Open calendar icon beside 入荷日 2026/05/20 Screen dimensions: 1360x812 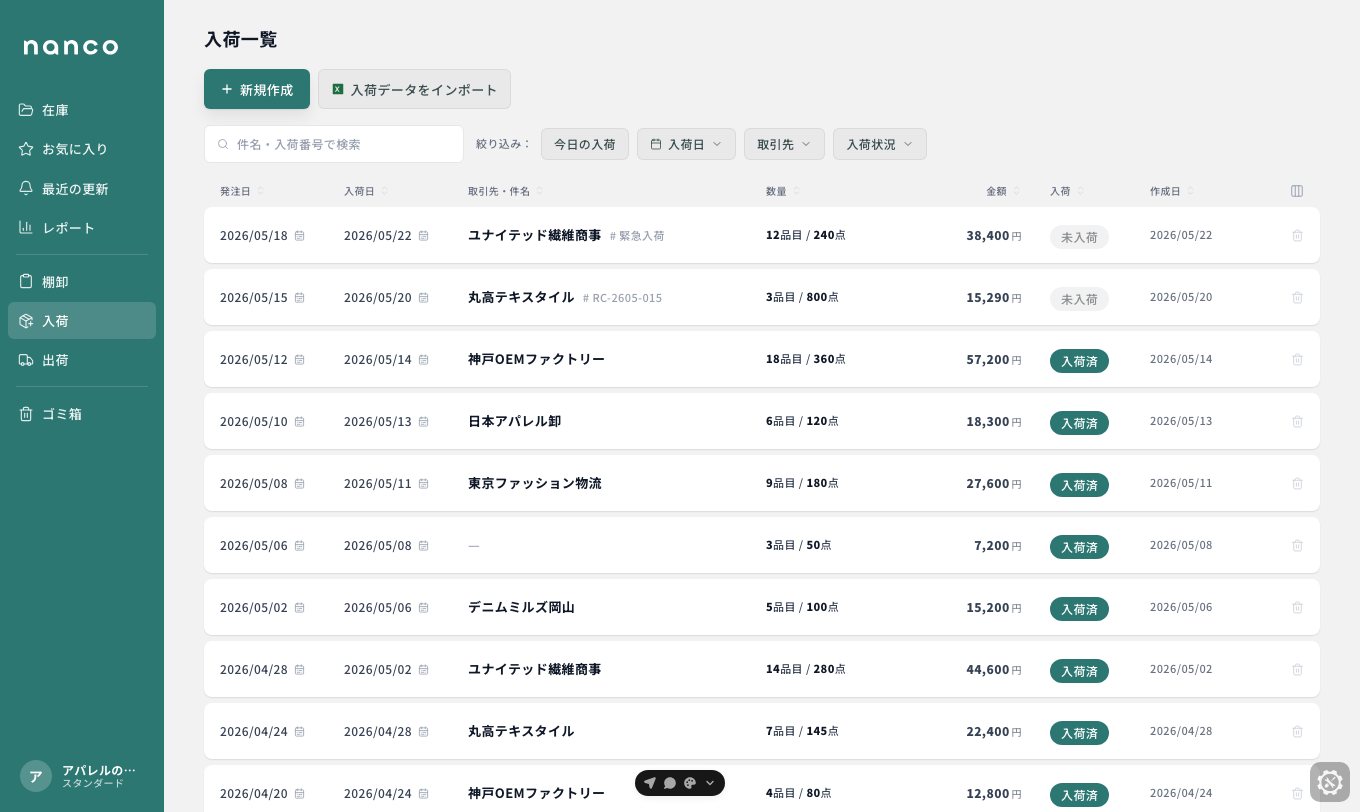coord(423,298)
